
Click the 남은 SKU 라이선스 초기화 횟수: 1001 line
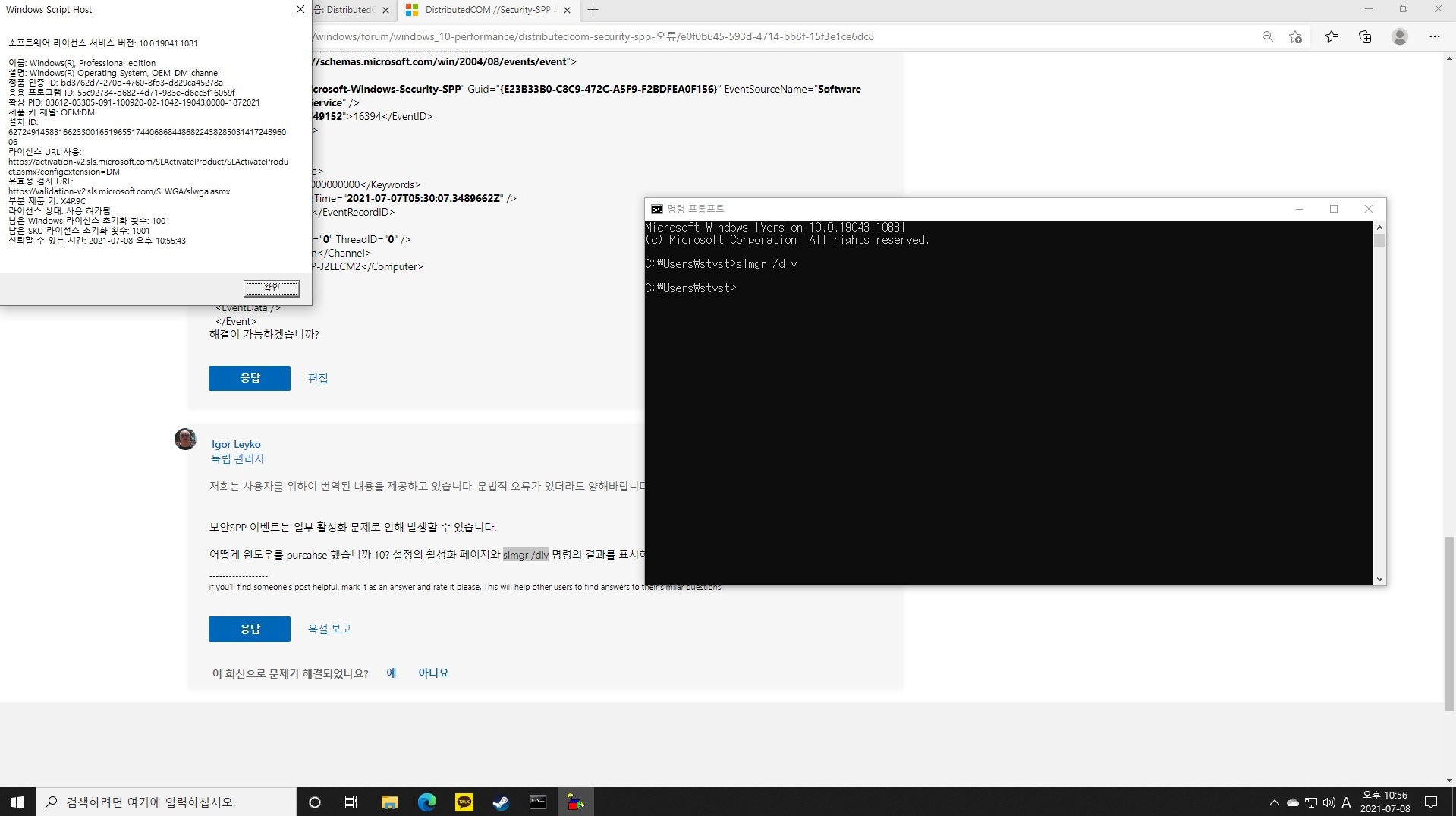click(x=79, y=231)
